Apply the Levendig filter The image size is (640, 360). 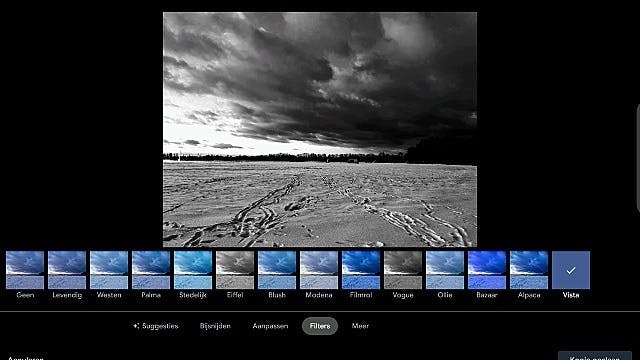coord(67,270)
